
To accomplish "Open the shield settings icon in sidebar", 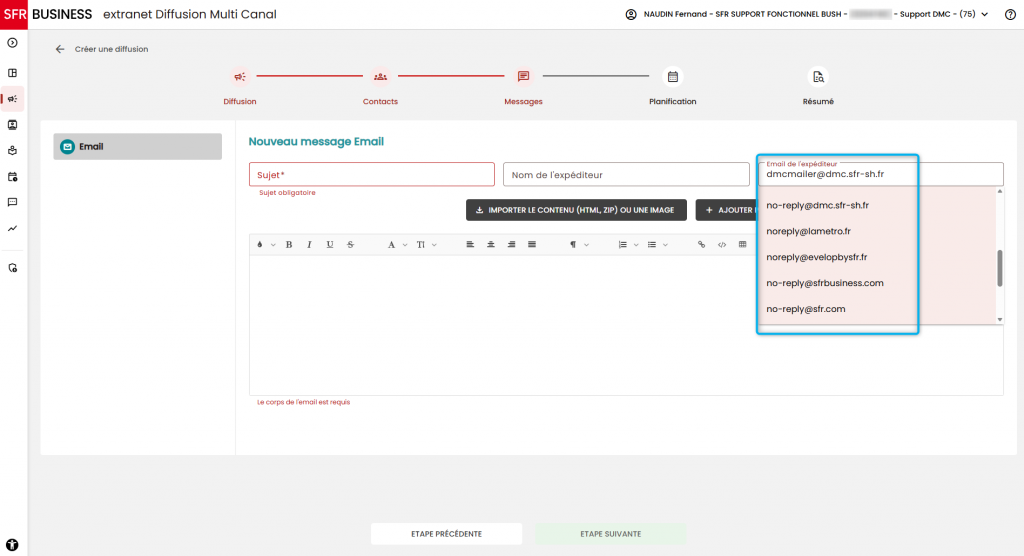I will [12, 268].
